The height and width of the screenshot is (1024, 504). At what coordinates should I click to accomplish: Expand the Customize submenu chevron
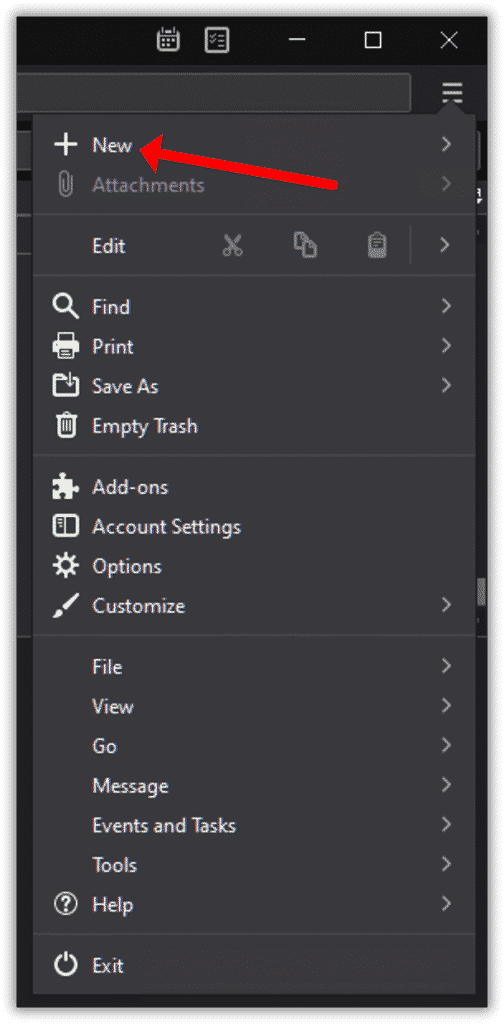pos(446,605)
